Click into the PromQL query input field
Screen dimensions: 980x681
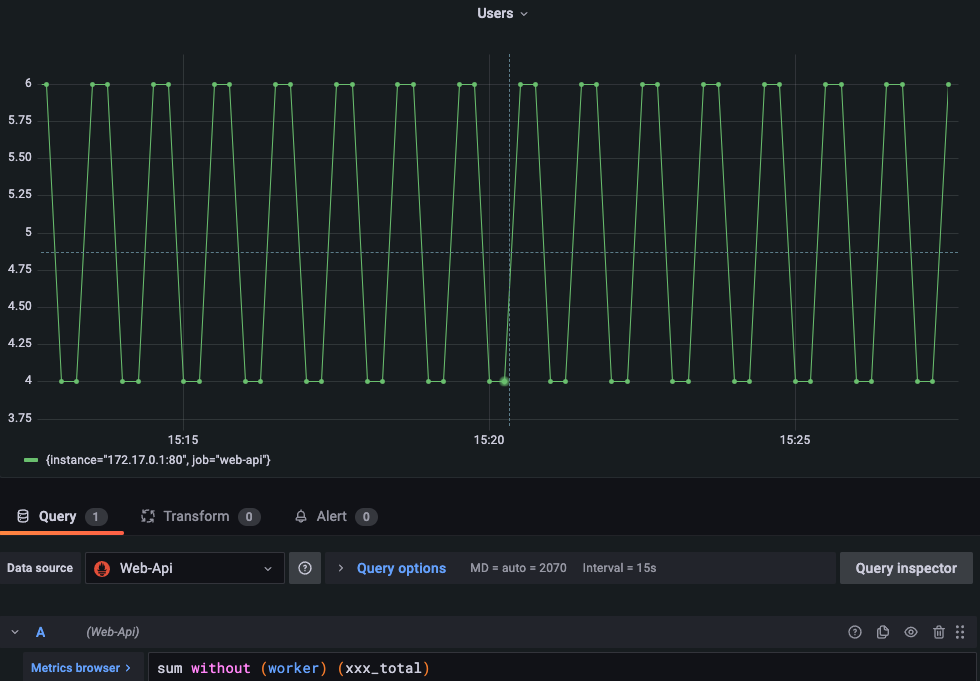click(x=562, y=667)
